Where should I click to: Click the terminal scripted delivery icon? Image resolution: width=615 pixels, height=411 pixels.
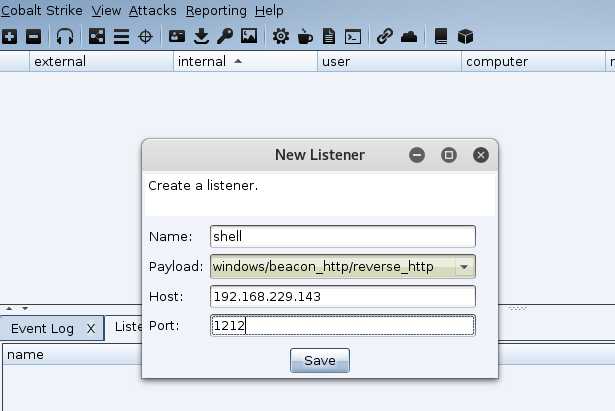click(x=353, y=37)
